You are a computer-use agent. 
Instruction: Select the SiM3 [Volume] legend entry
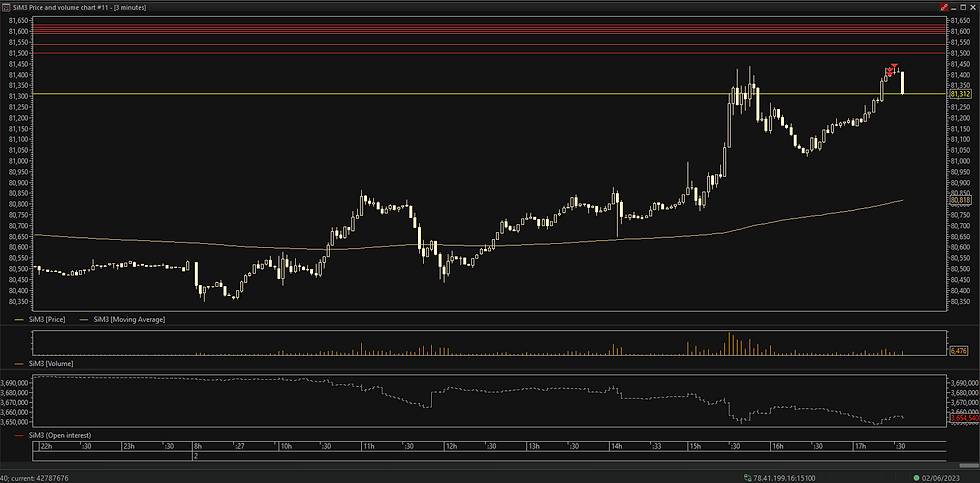tap(44, 363)
